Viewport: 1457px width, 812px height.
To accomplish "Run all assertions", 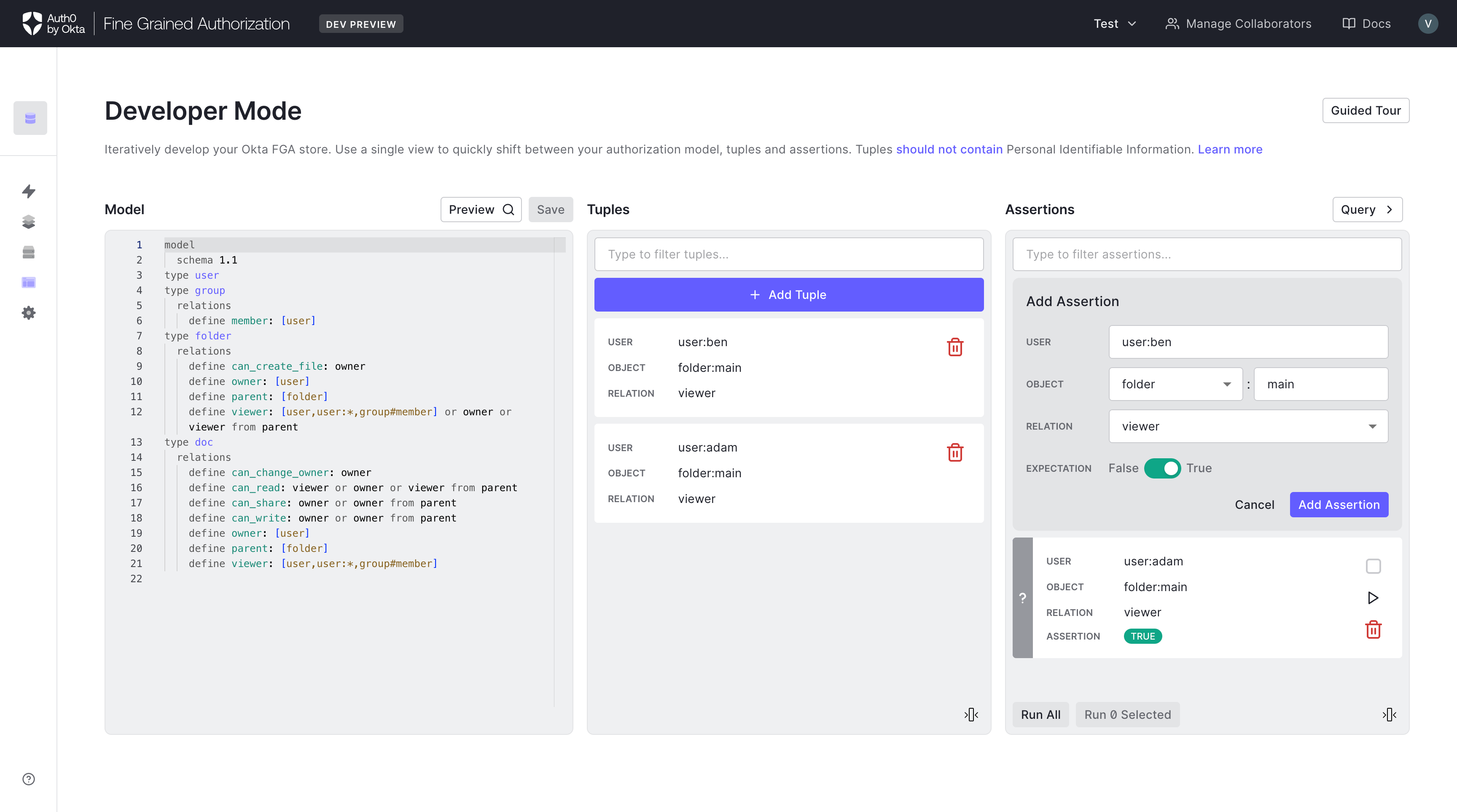I will [1040, 714].
